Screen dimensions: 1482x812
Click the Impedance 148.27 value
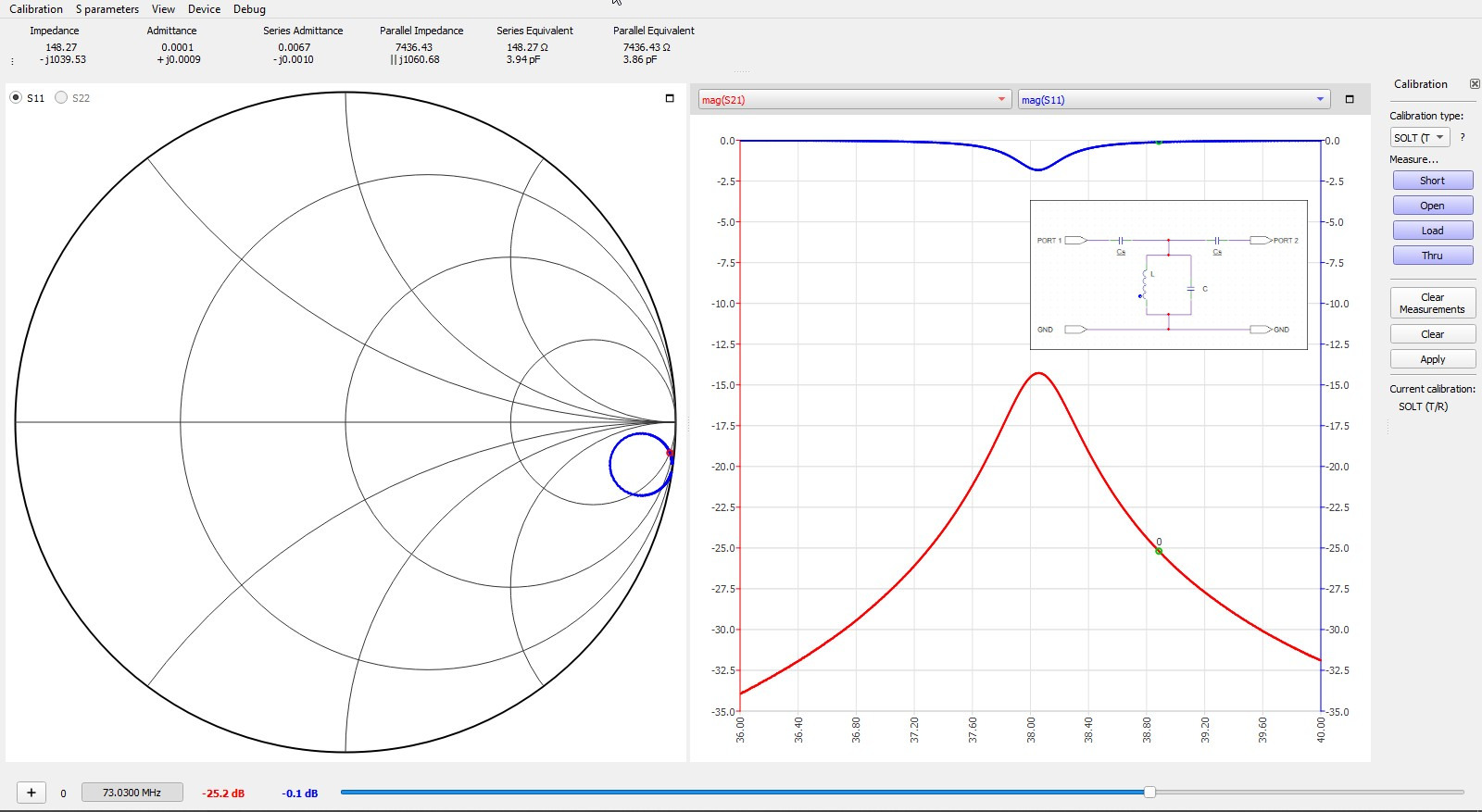[x=61, y=47]
